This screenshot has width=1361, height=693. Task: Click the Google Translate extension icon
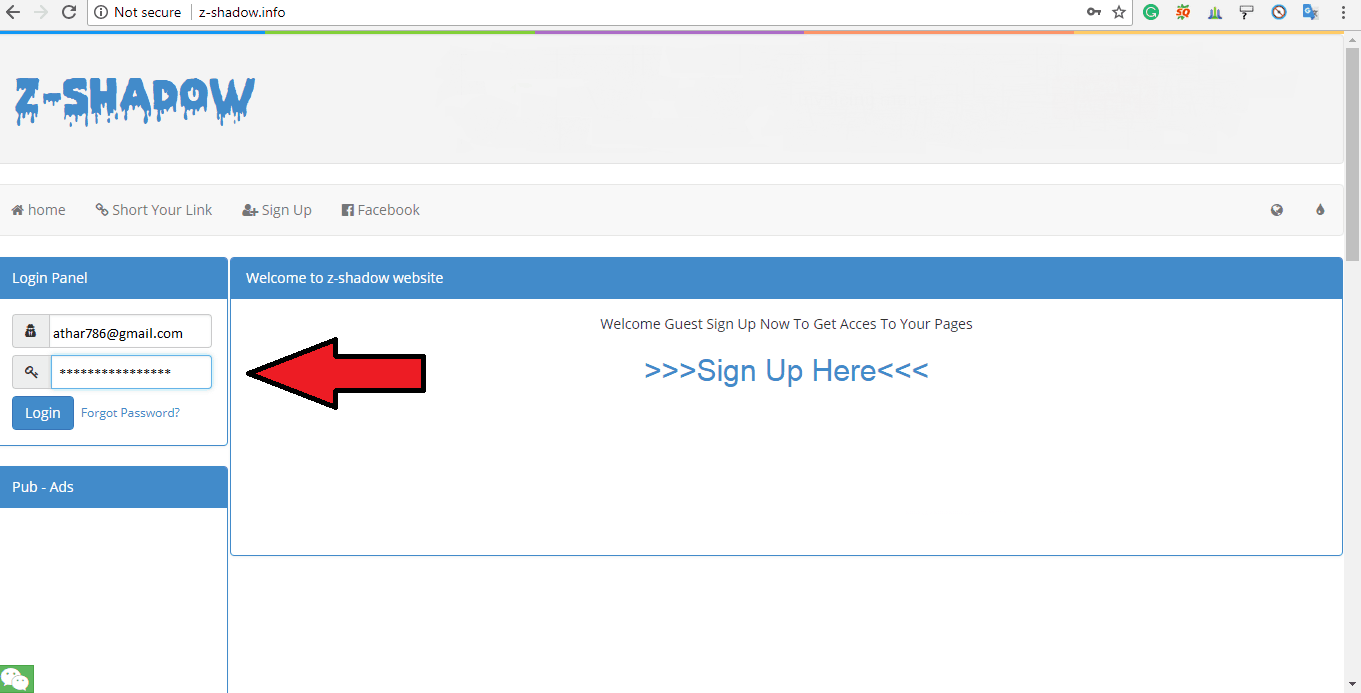(1310, 12)
